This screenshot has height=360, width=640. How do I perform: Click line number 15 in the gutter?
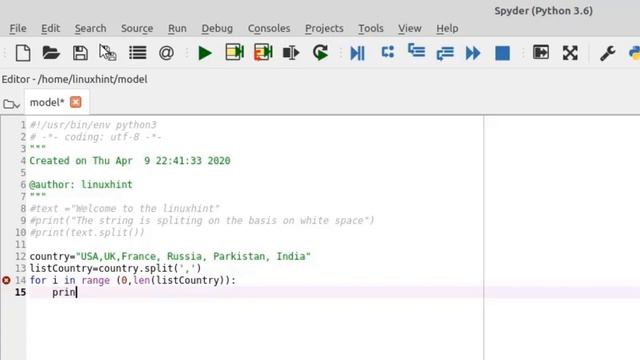[x=20, y=292]
